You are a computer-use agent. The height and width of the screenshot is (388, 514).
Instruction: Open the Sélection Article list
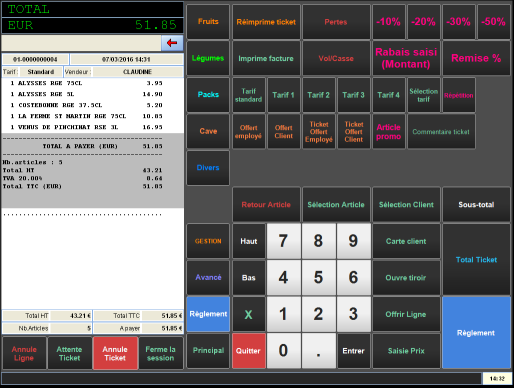336,205
